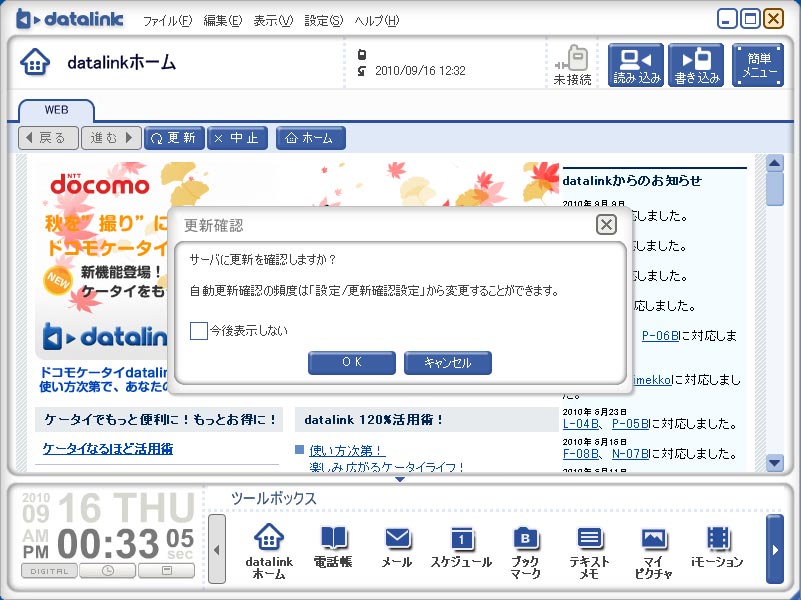Minimize the datalink window
The image size is (801, 600).
pos(726,19)
